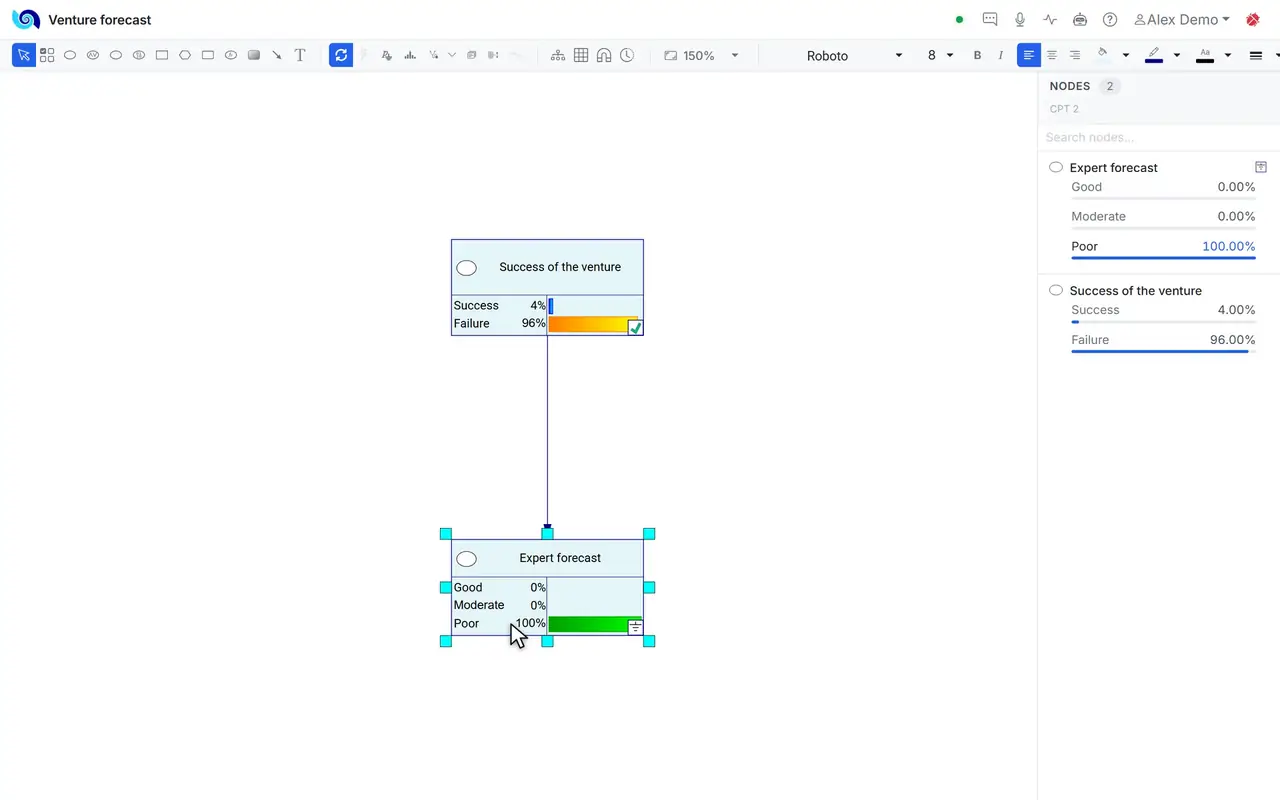This screenshot has width=1280, height=800.
Task: Set text alignment to left
Action: [x=1028, y=55]
